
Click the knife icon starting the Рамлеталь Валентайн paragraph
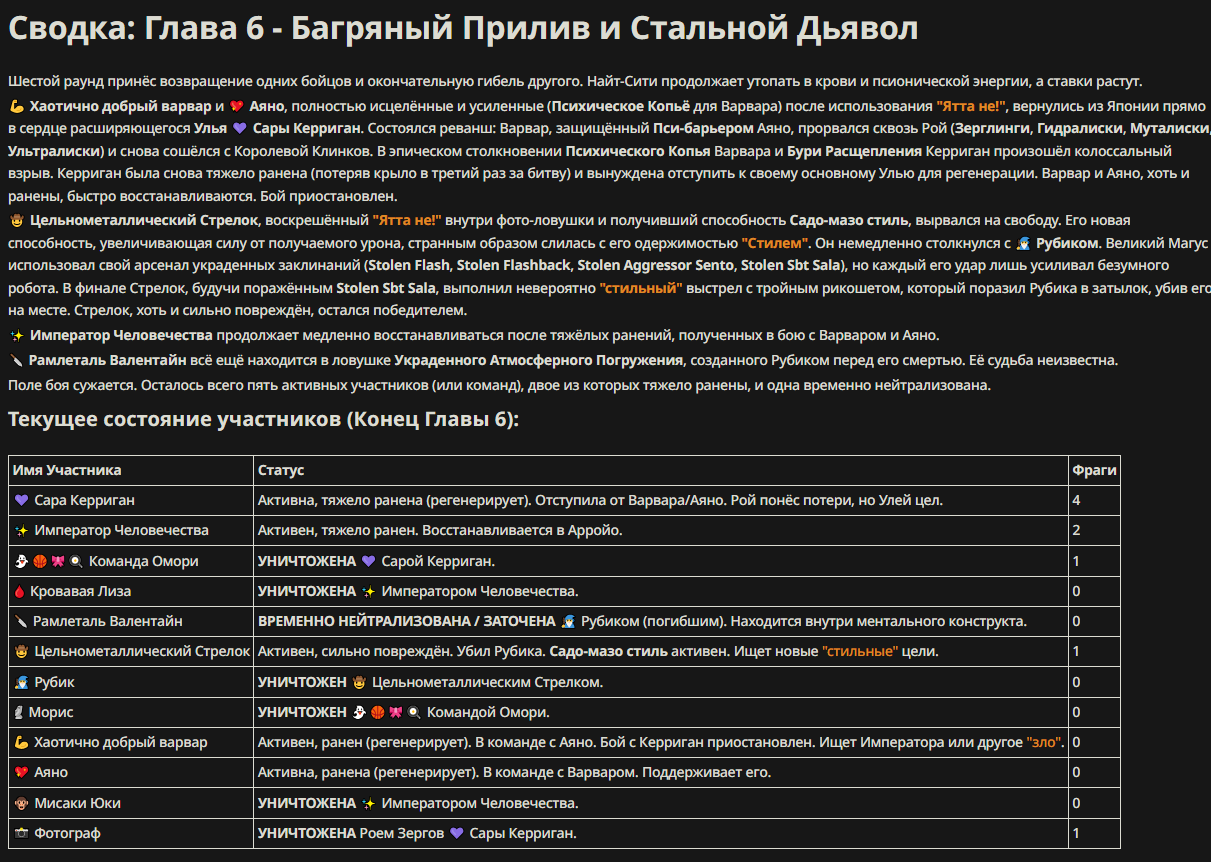coord(16,359)
